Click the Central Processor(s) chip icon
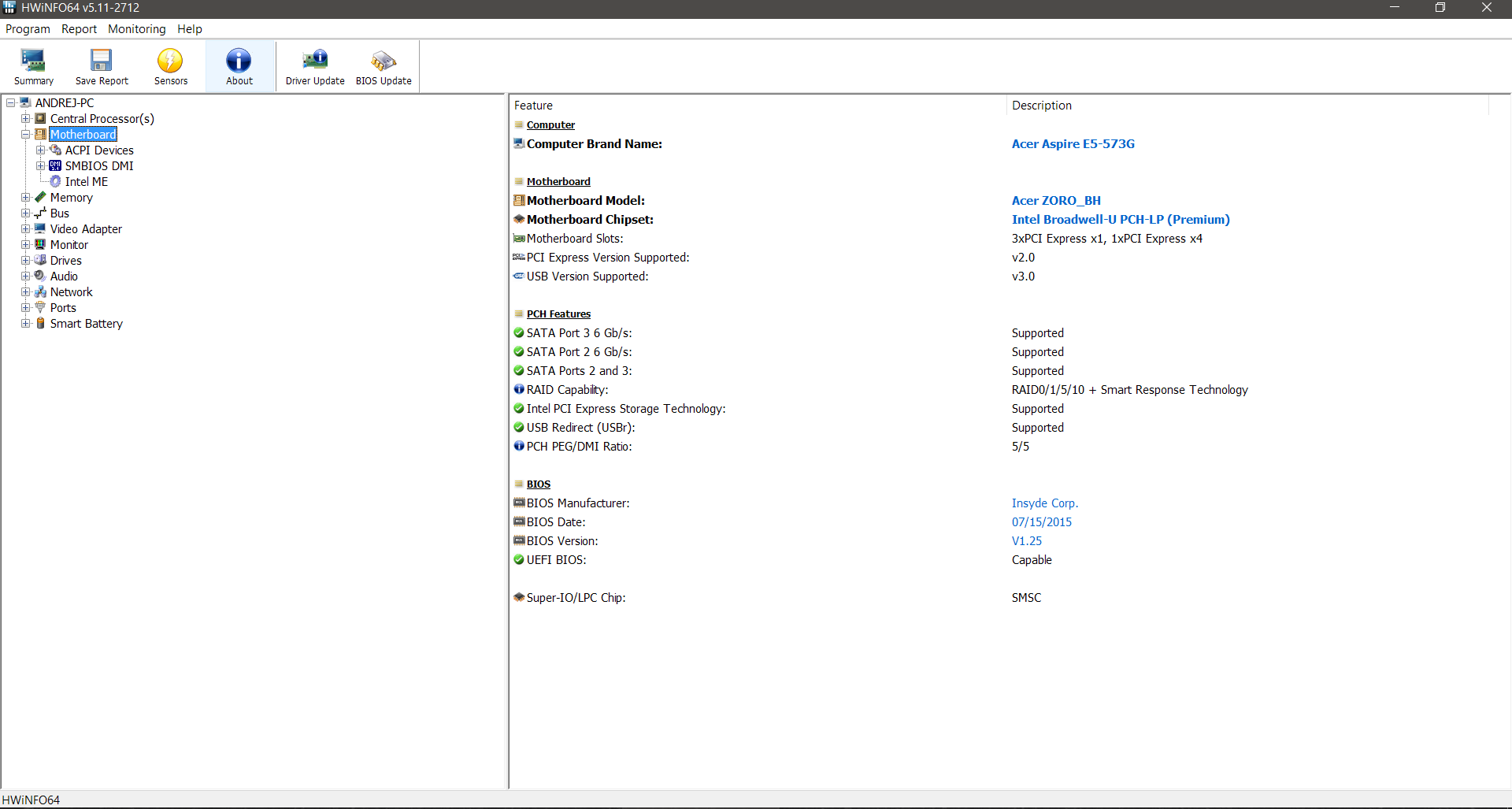 [40, 118]
